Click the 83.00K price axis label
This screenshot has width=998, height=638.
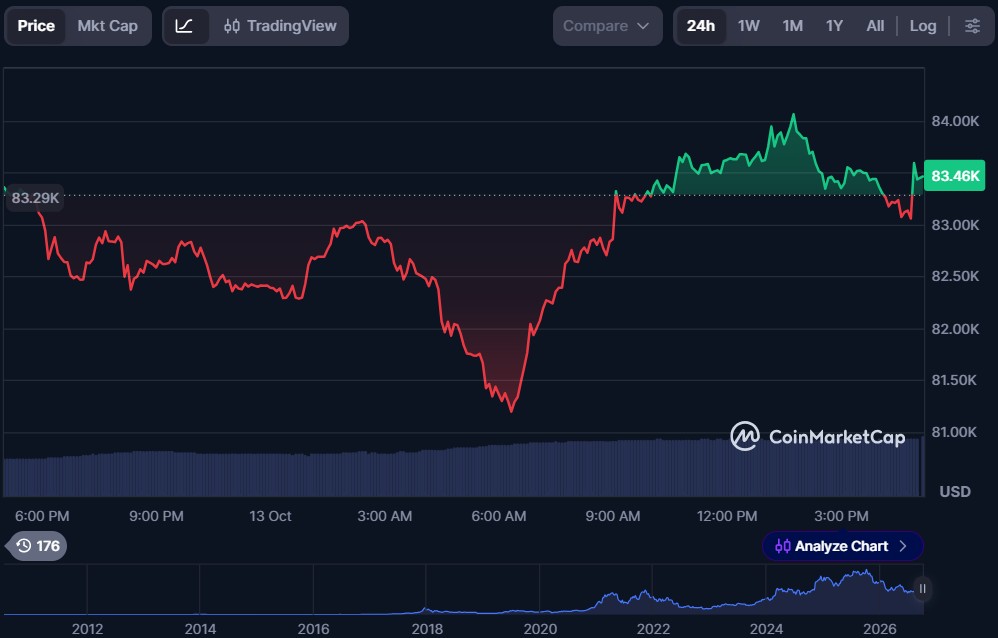[955, 225]
